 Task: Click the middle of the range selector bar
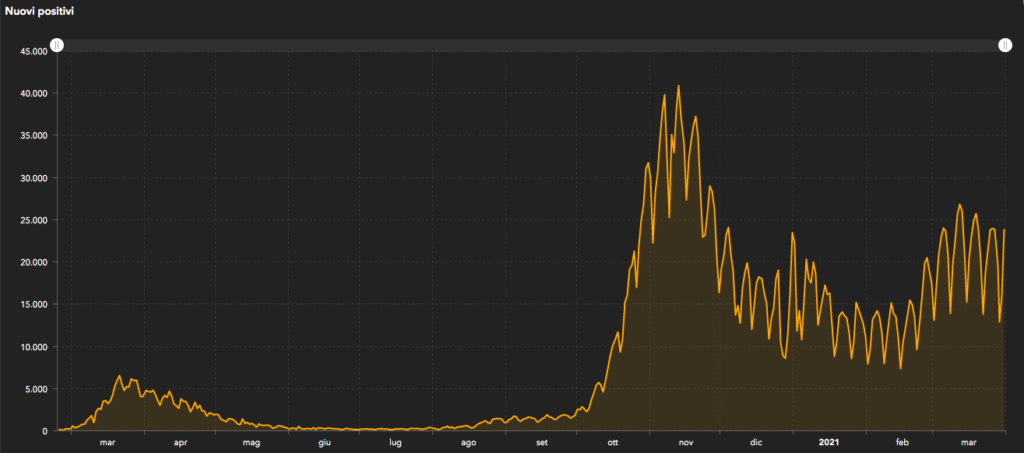(x=531, y=45)
